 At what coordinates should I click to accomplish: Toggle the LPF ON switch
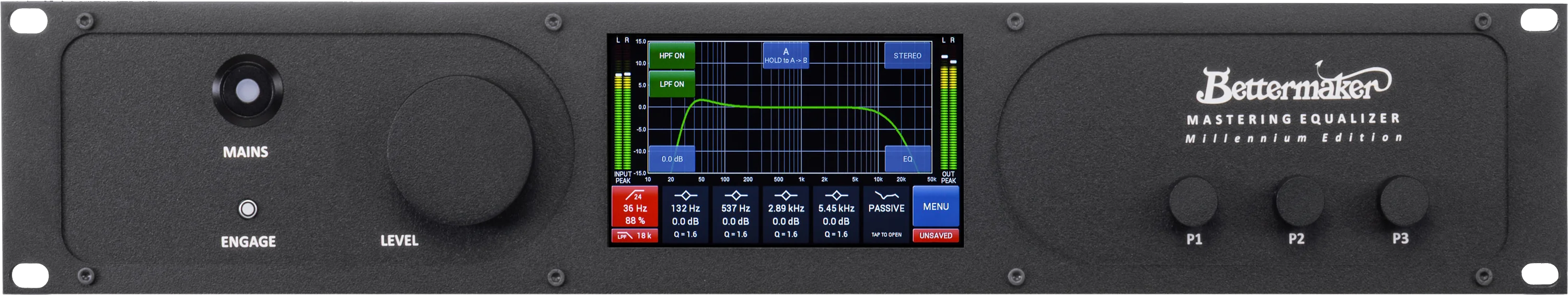672,84
